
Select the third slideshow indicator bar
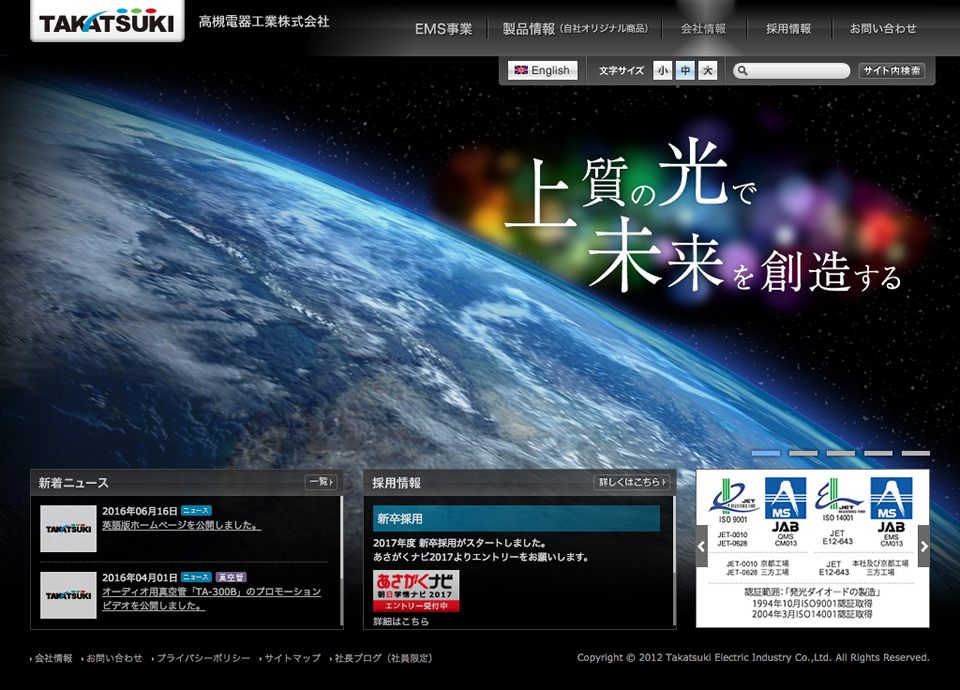[841, 454]
